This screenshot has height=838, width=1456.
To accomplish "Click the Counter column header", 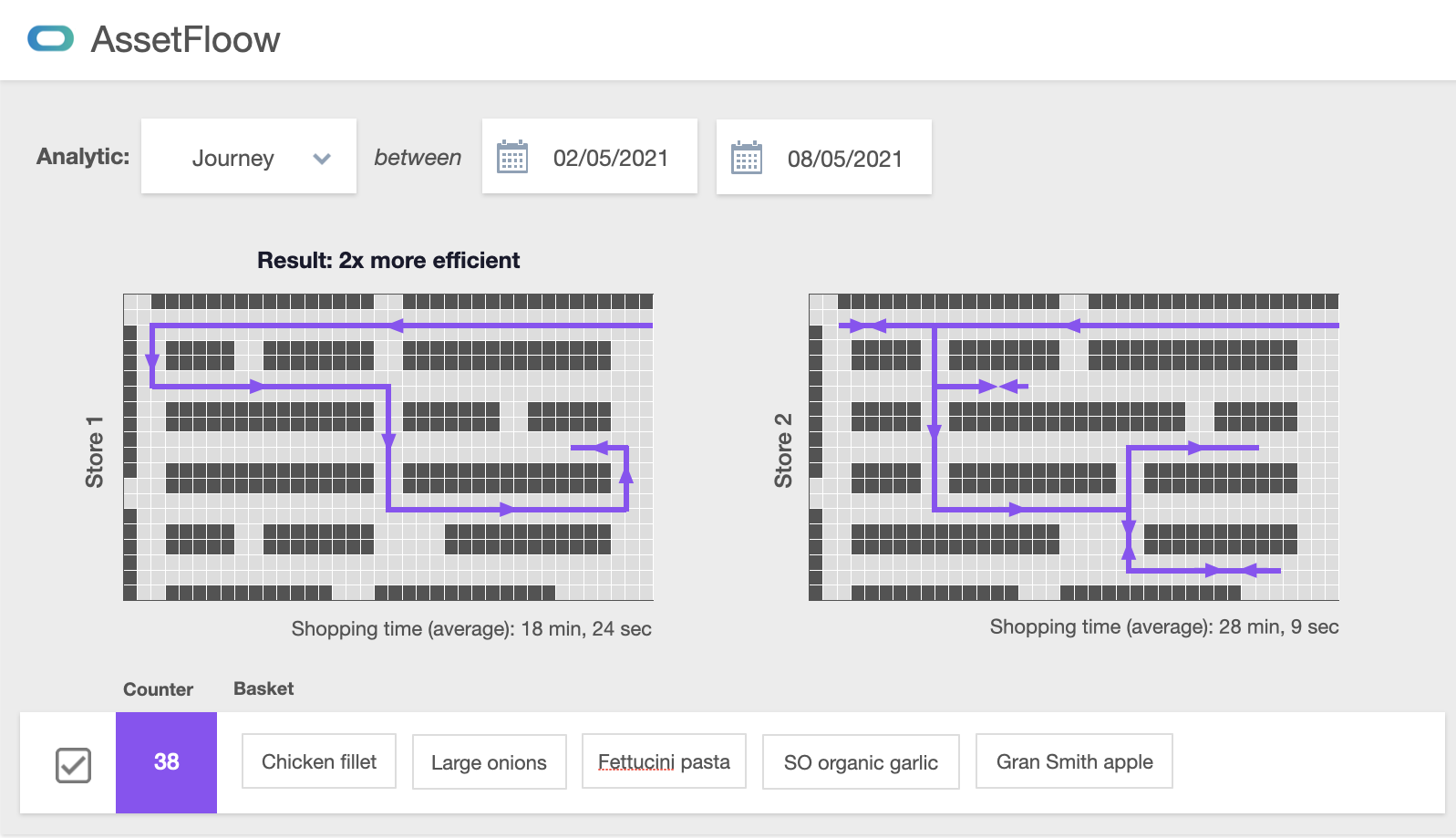I will pyautogui.click(x=158, y=689).
